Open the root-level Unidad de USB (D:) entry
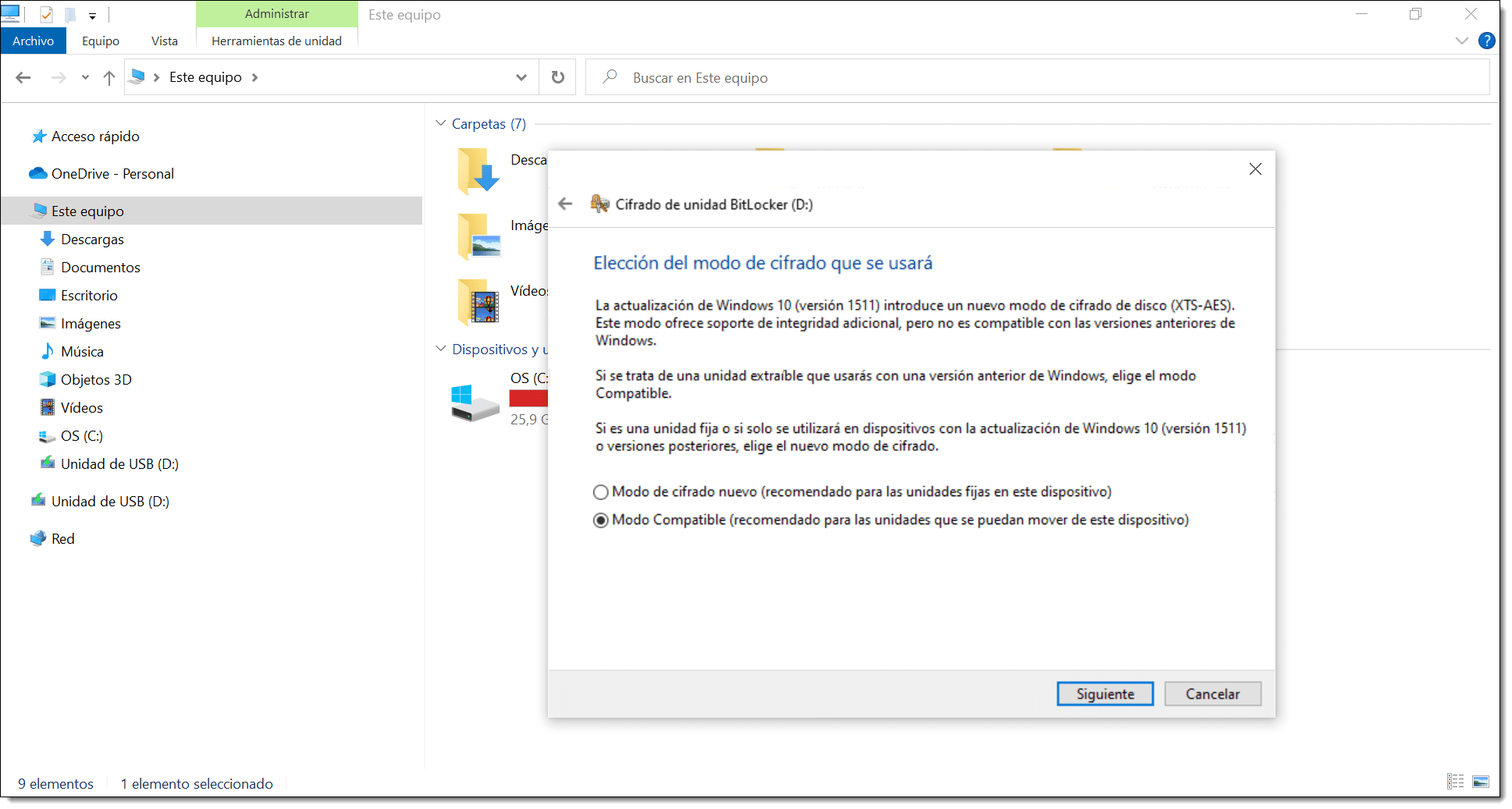 point(110,502)
